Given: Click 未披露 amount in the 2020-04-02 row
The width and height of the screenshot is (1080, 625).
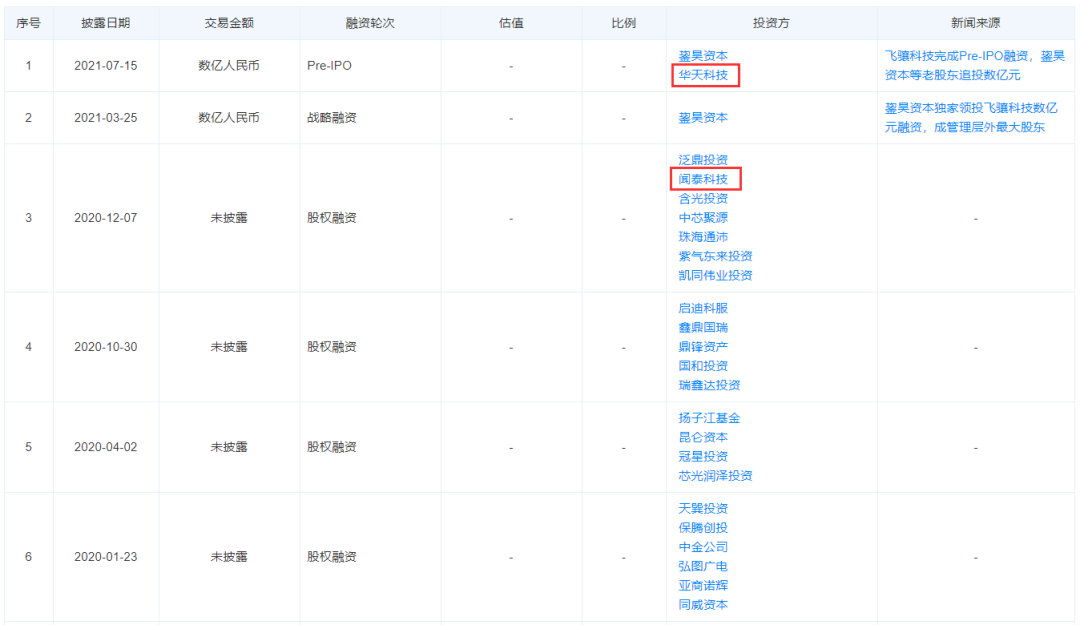Looking at the screenshot, I should (229, 447).
